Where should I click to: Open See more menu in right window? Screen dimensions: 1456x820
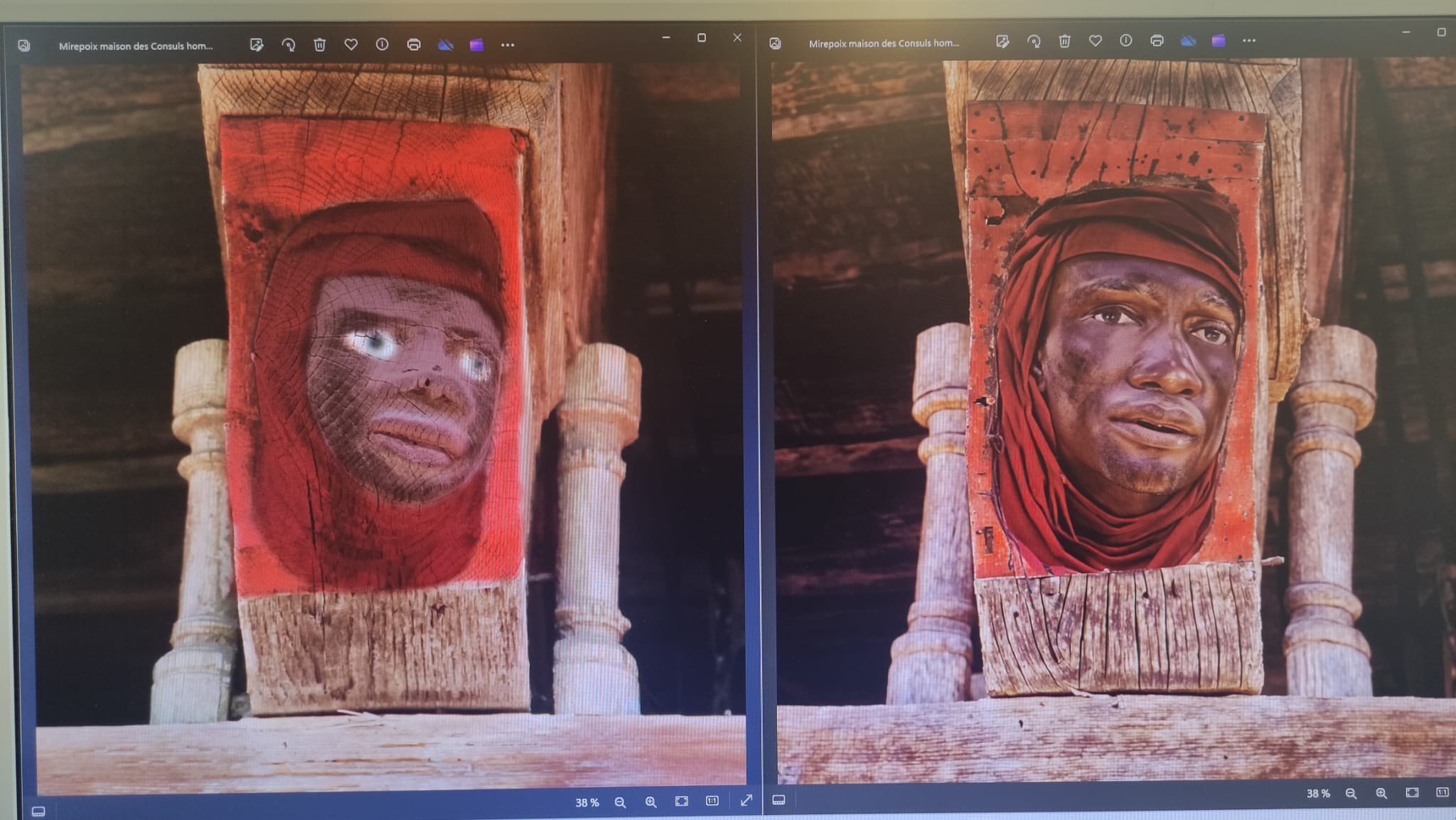pyautogui.click(x=1249, y=41)
